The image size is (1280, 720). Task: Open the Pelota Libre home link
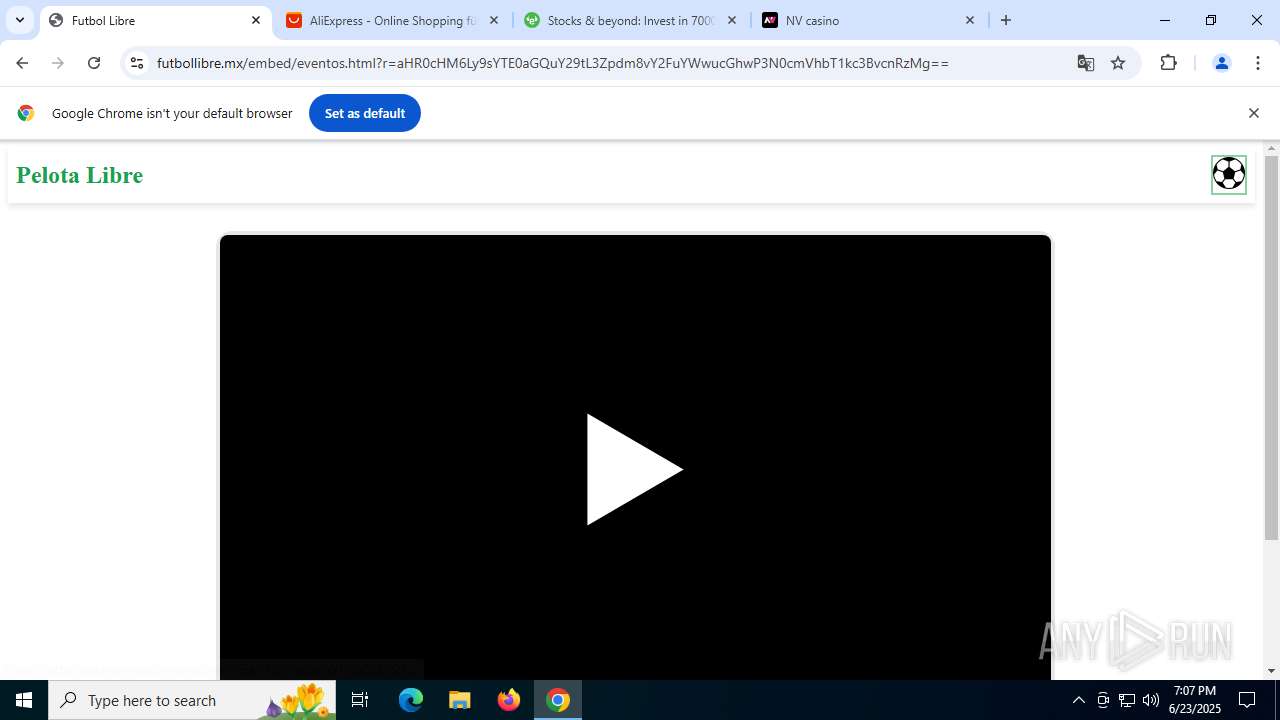[80, 175]
